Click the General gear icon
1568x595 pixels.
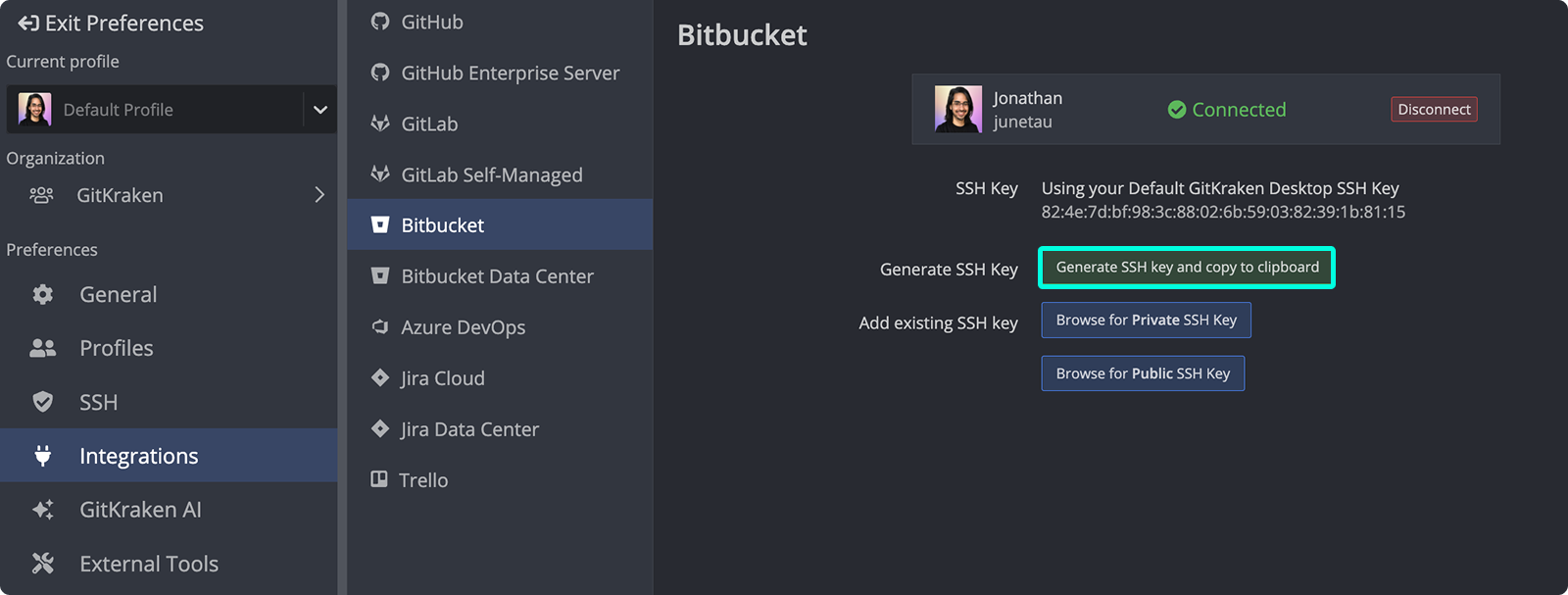point(43,294)
